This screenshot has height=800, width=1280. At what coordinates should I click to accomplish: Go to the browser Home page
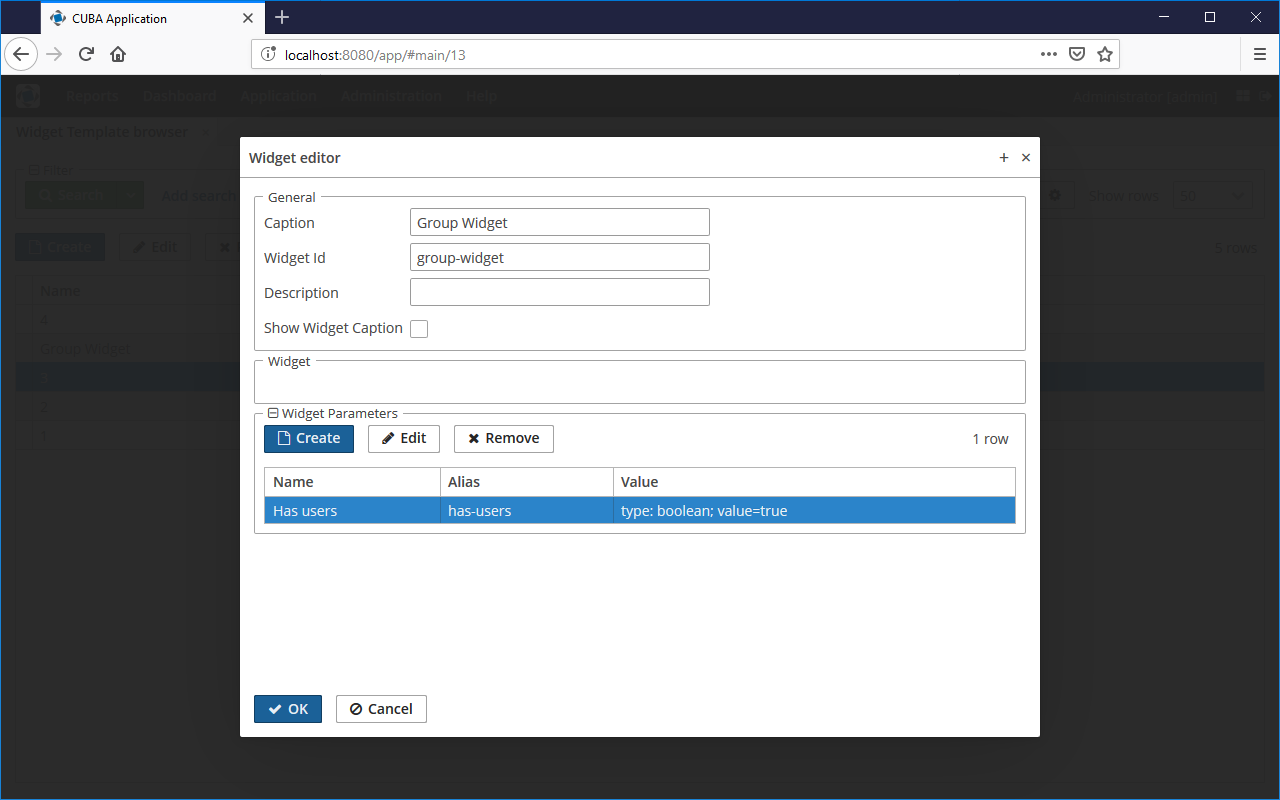(118, 54)
